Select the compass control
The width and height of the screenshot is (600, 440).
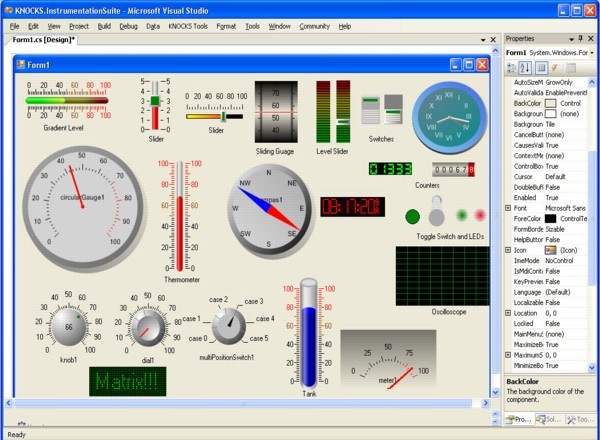pos(269,211)
